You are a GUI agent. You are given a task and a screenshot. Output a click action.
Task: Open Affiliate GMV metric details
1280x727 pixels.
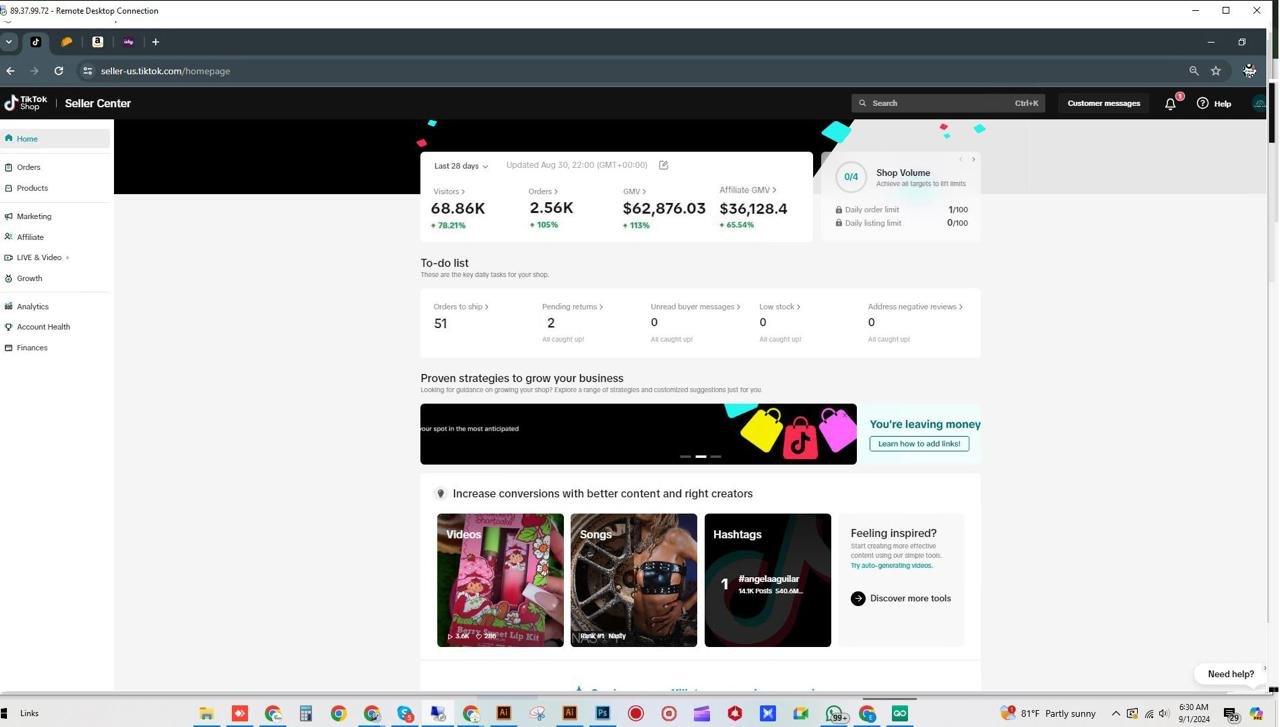tap(747, 190)
